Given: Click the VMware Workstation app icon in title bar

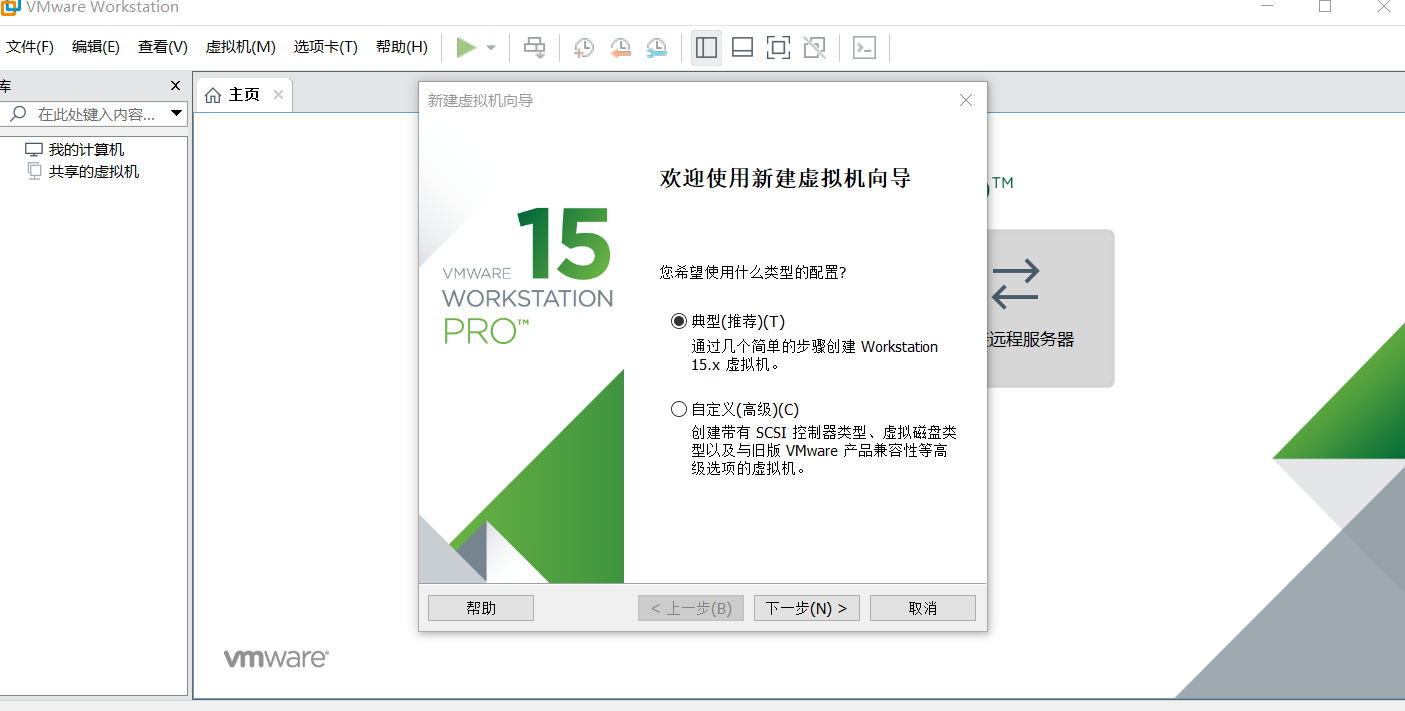Looking at the screenshot, I should tap(11, 7).
